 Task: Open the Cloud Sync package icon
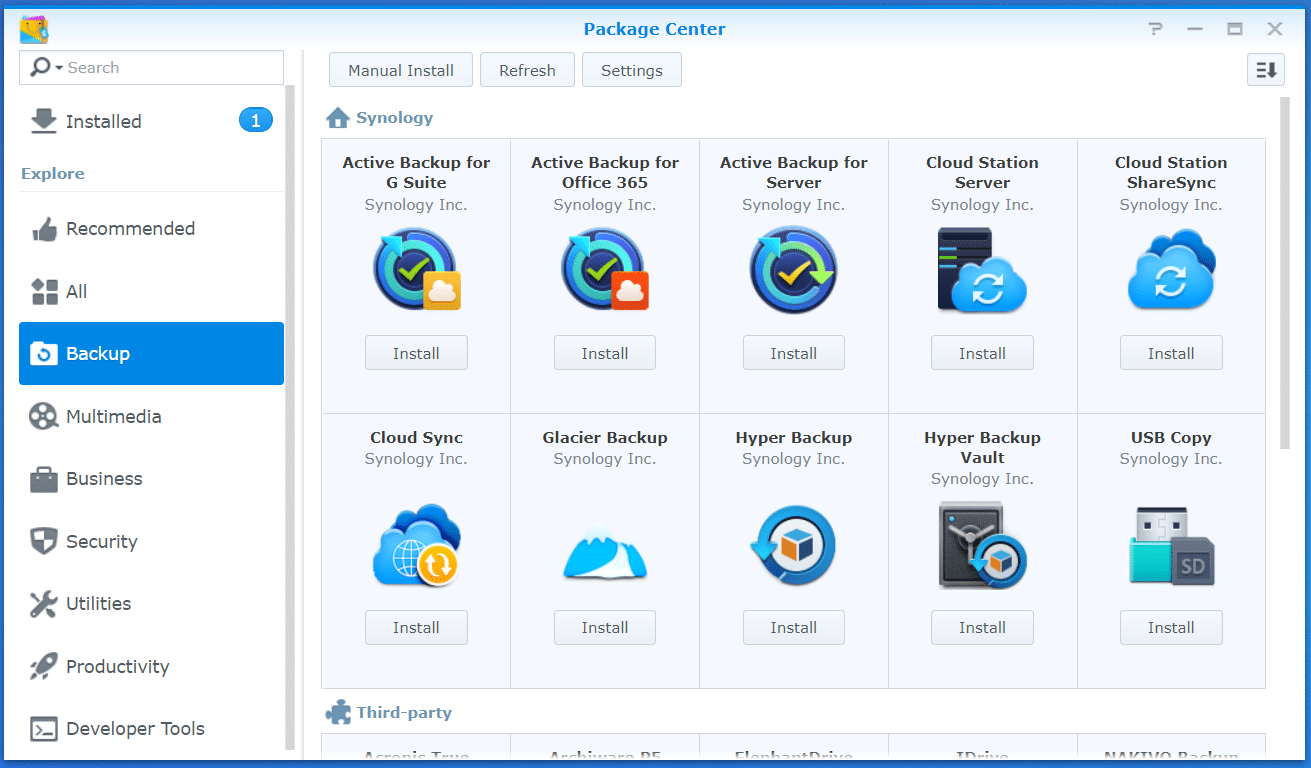pyautogui.click(x=415, y=547)
